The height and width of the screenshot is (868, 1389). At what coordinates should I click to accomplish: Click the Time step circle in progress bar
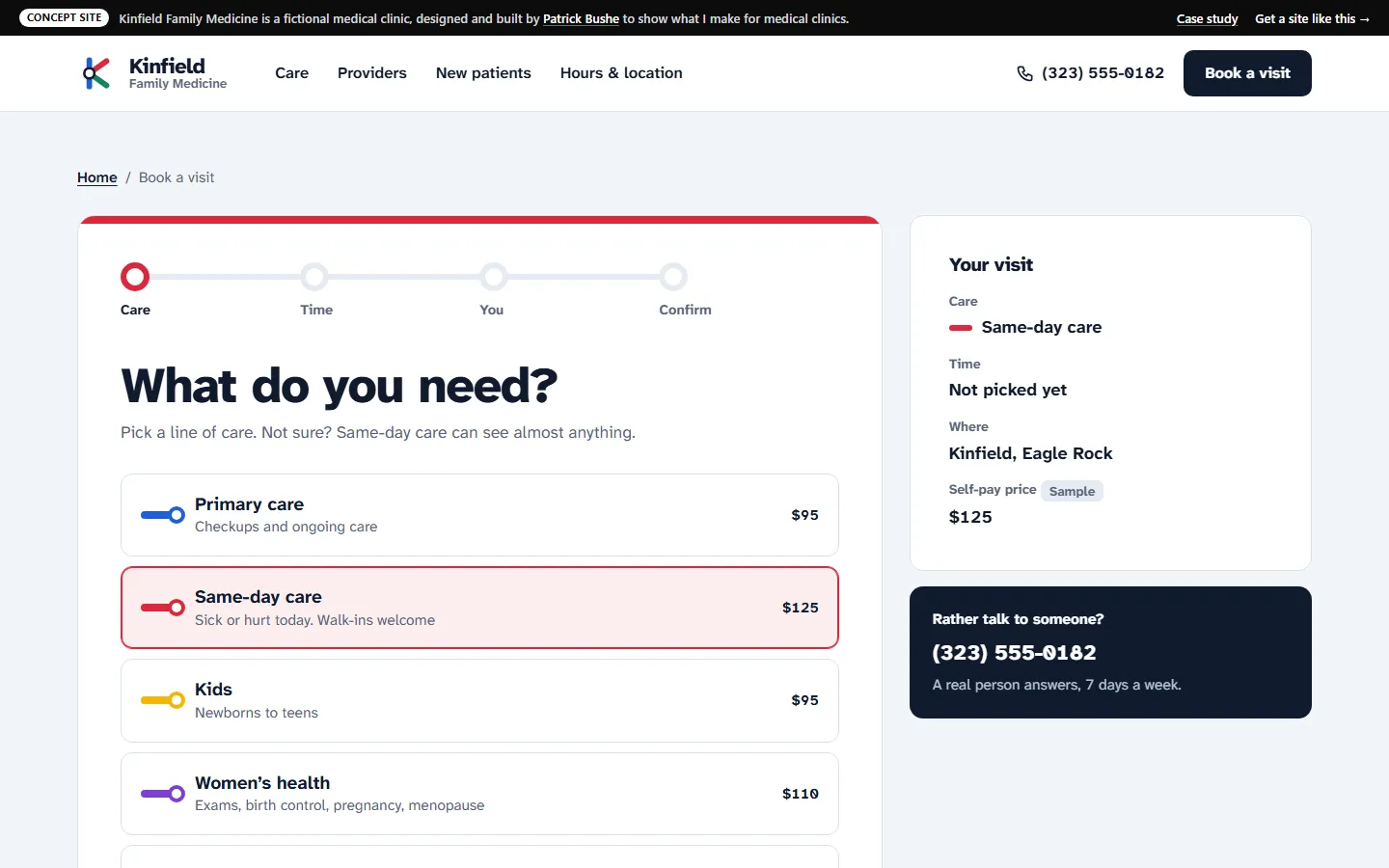tap(314, 277)
